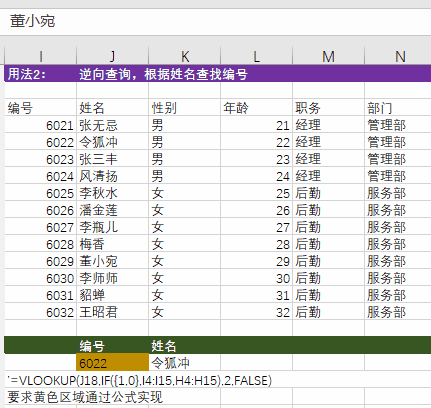Click the green-banded 姓名 lookup header

[x=185, y=345]
